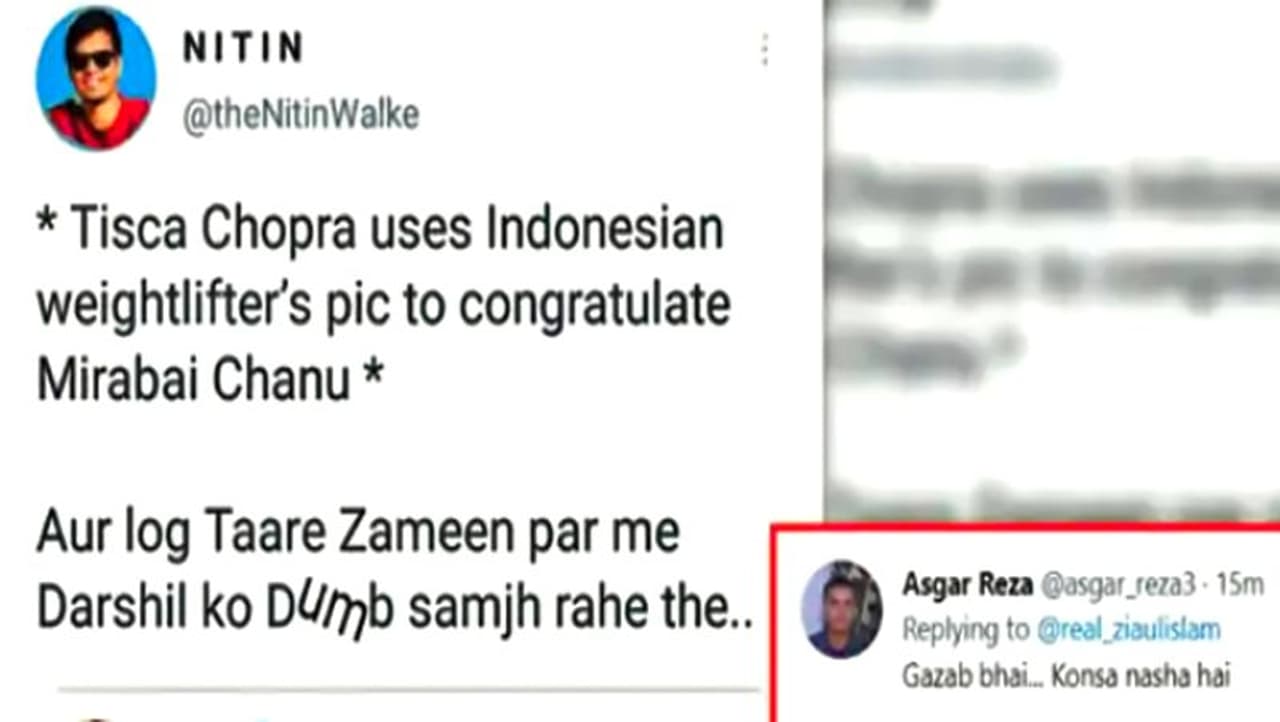Select the 'Mirabai Chanu' text line
Image resolution: width=1280 pixels, height=722 pixels.
click(208, 382)
